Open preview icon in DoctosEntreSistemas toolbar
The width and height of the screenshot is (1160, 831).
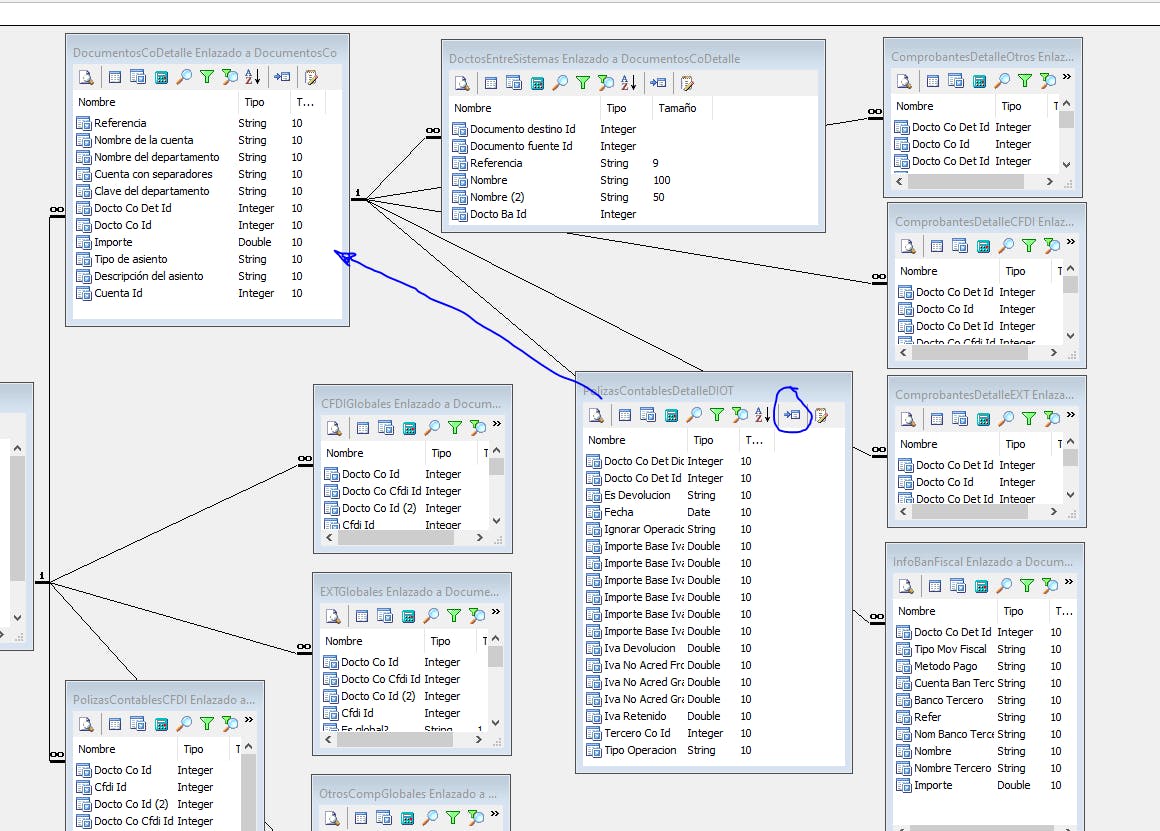tap(461, 83)
